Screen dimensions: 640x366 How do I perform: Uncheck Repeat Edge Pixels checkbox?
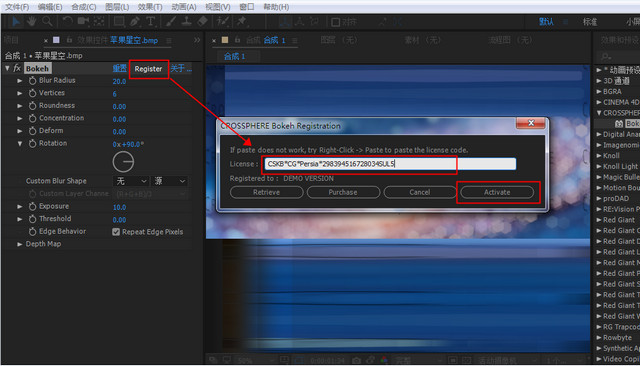pos(116,232)
